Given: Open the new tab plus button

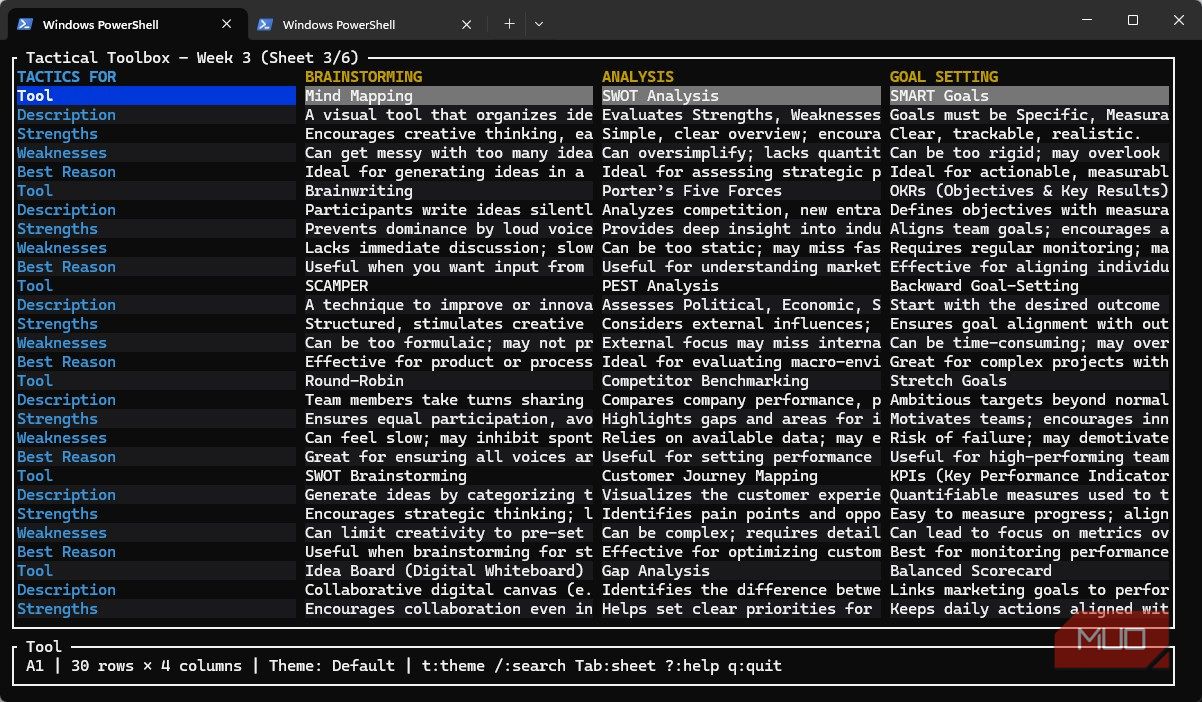Looking at the screenshot, I should [509, 24].
